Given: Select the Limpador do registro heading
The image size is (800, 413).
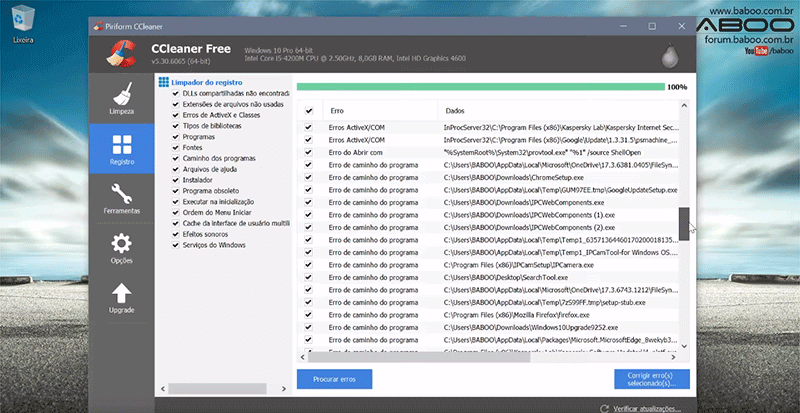Looking at the screenshot, I should [x=207, y=82].
